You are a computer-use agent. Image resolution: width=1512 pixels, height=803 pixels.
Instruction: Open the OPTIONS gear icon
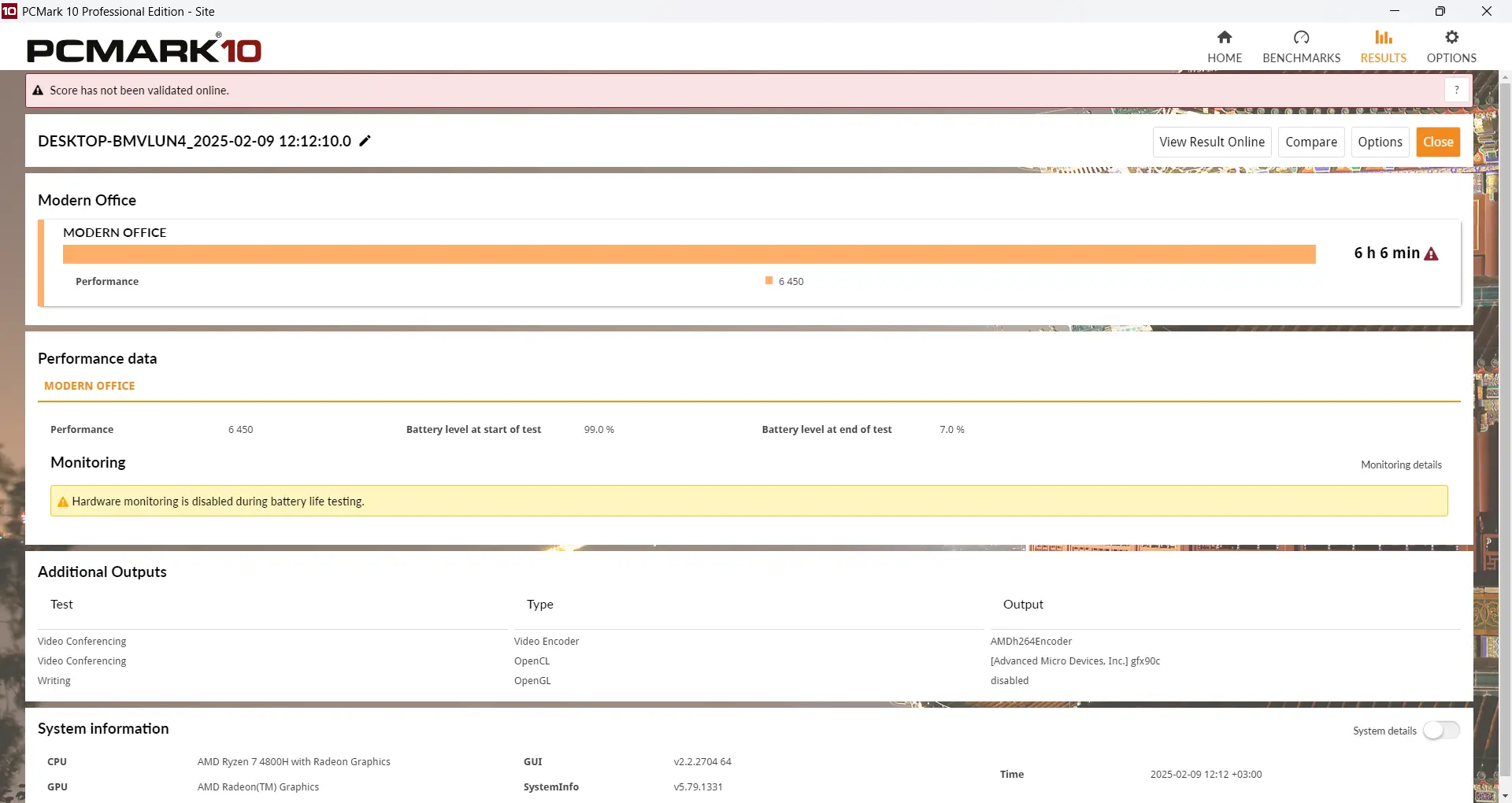(1451, 37)
